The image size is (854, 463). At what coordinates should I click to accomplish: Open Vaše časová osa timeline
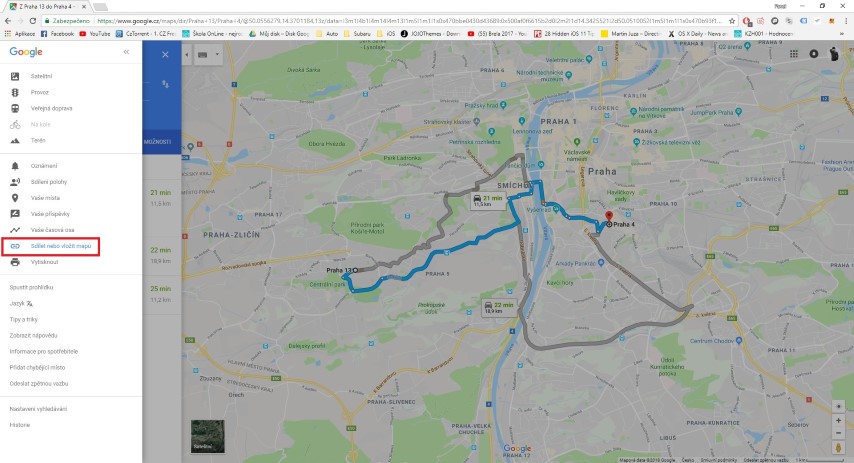click(52, 230)
